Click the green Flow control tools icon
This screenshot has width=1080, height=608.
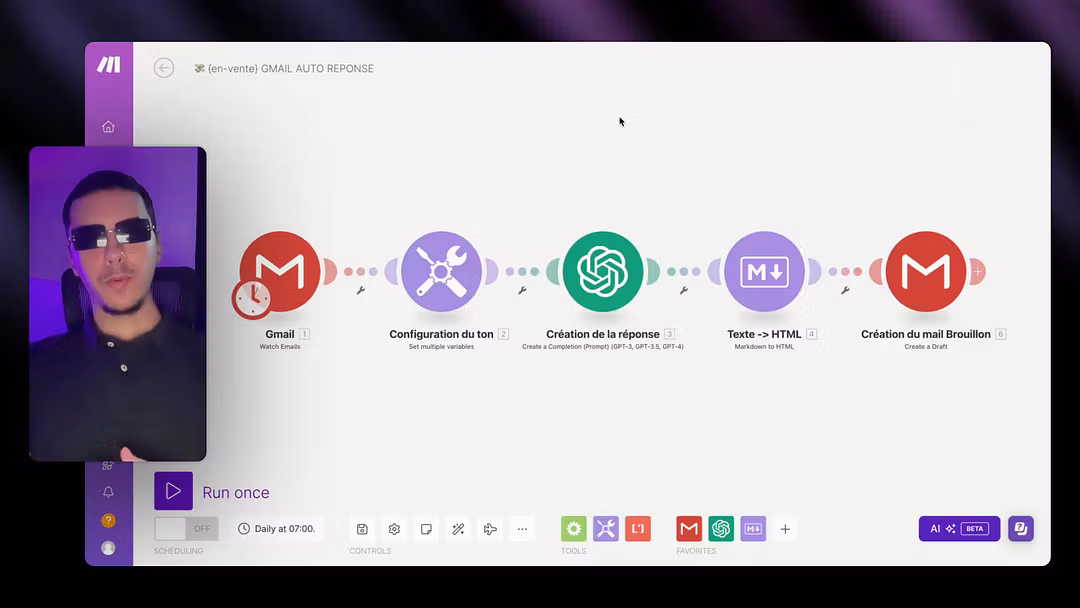coord(574,529)
